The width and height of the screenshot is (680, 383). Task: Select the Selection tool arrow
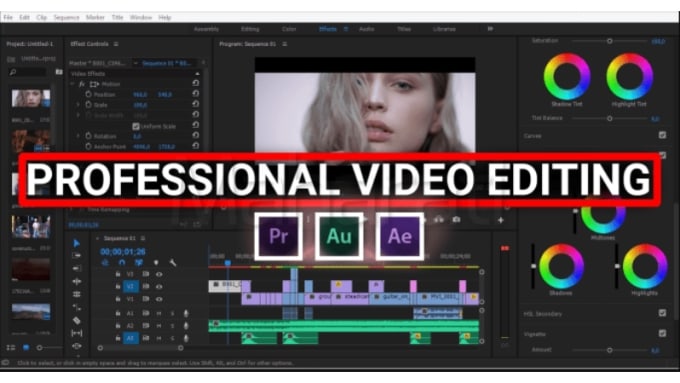[x=77, y=243]
